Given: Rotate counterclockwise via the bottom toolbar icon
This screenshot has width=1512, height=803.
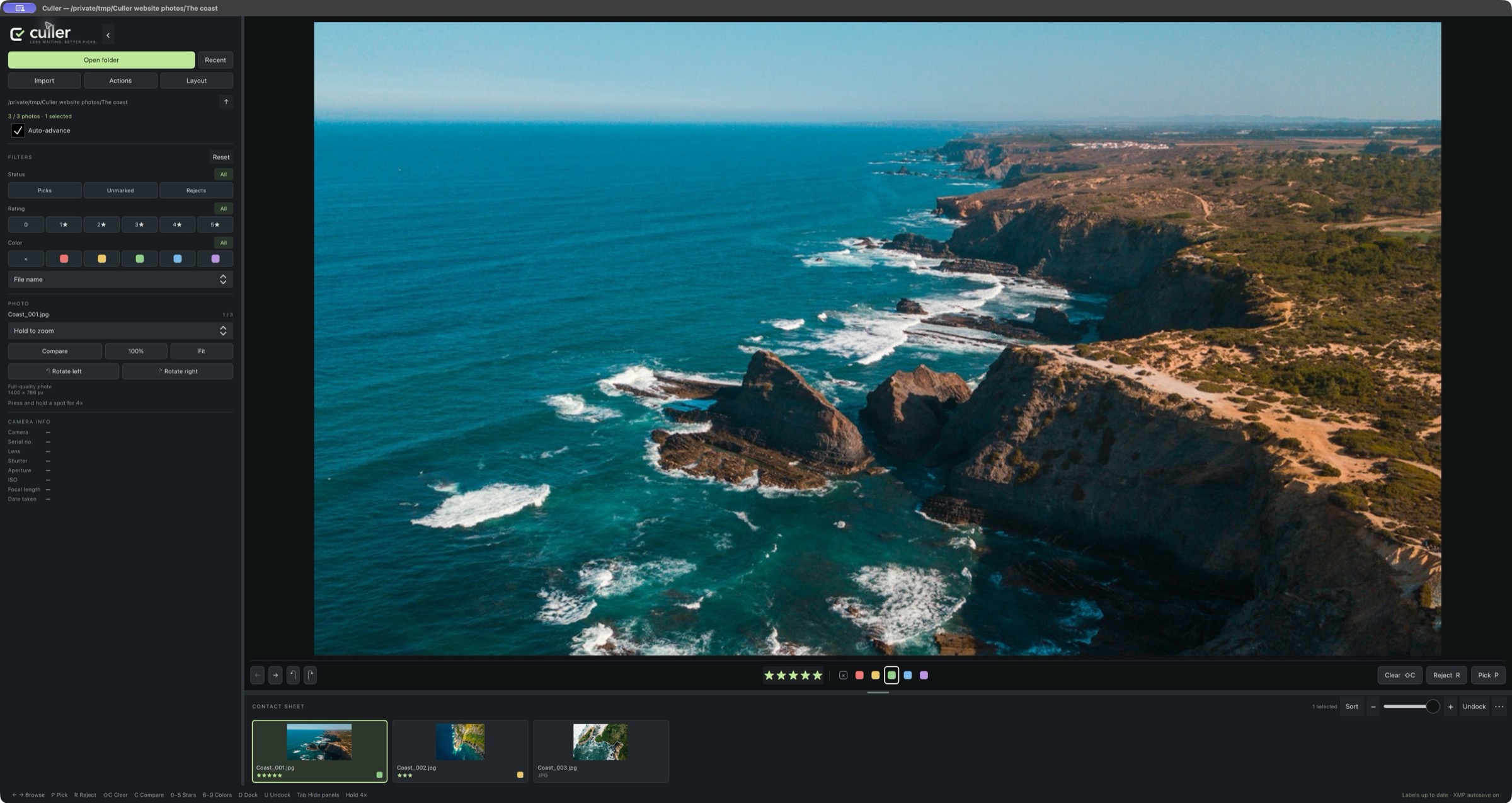Looking at the screenshot, I should 293,675.
